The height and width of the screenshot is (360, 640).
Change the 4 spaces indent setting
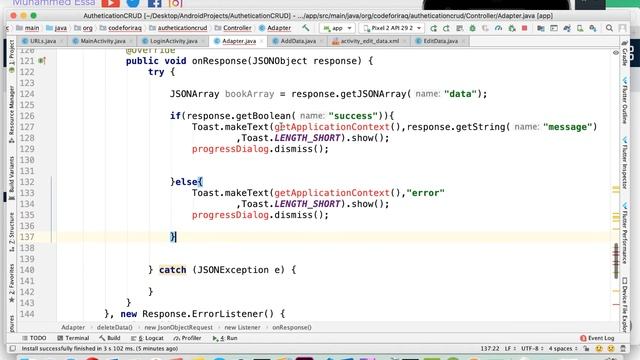pos(563,349)
